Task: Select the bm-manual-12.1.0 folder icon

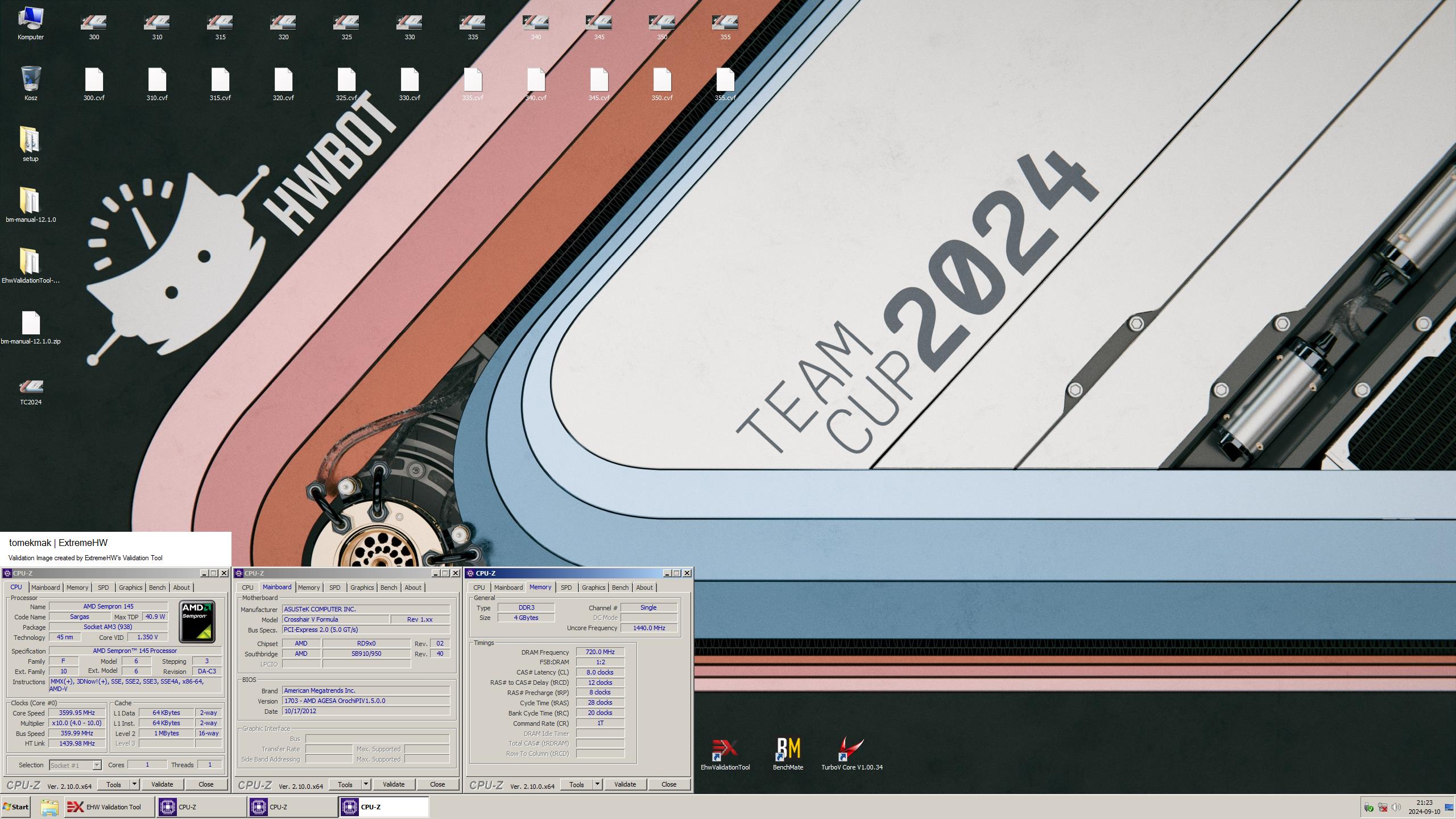Action: [31, 205]
